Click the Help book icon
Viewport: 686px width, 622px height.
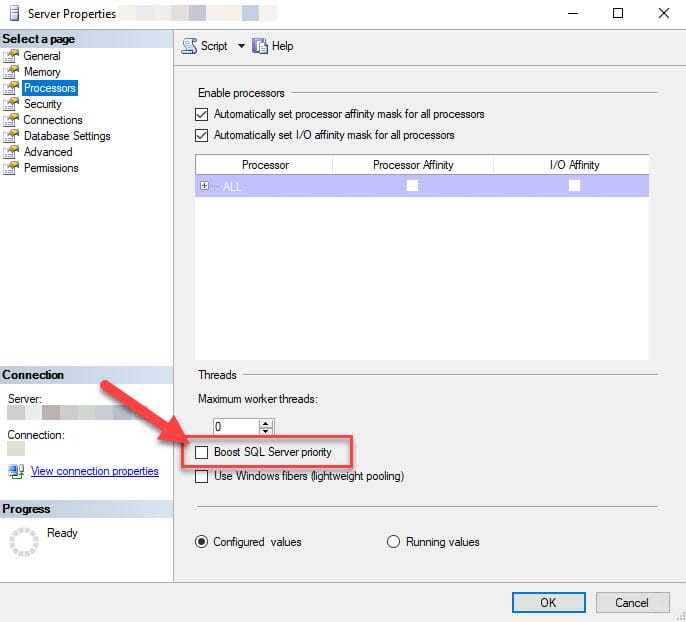[x=259, y=46]
